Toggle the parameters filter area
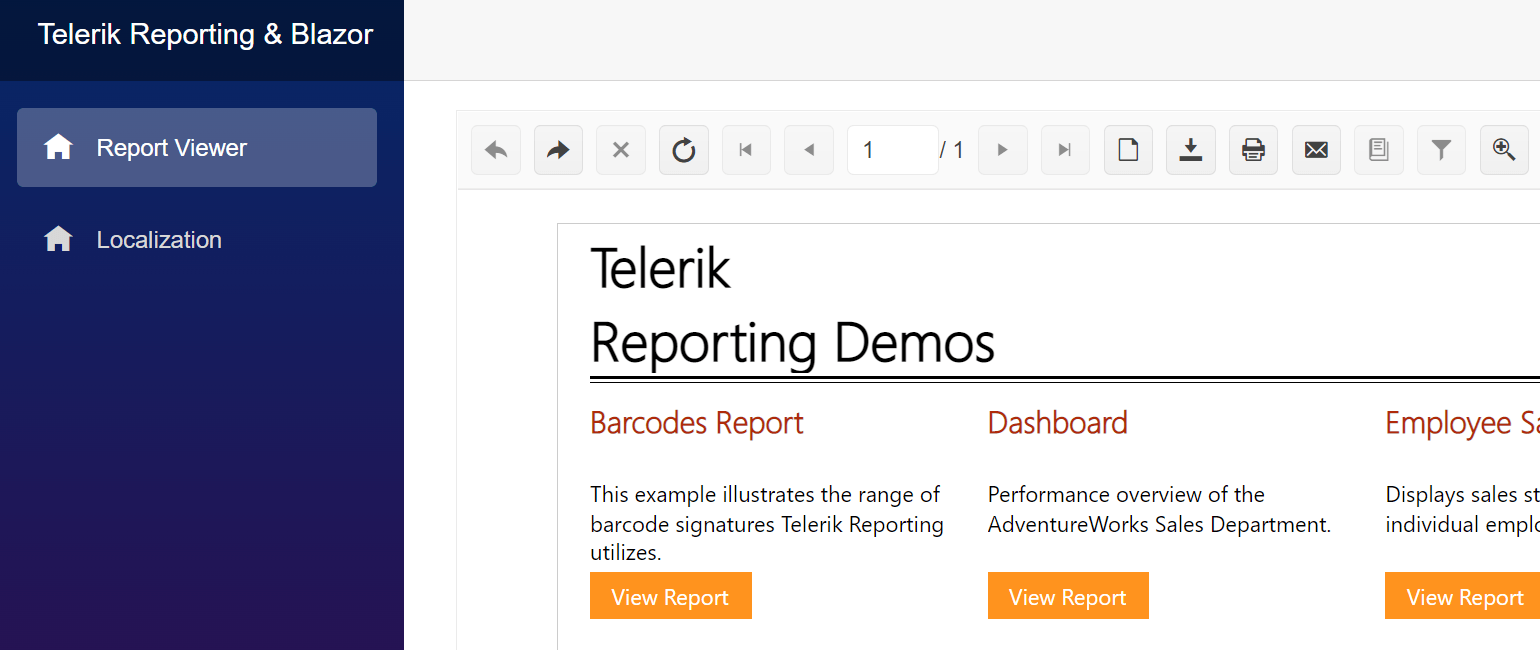The image size is (1540, 650). (1441, 150)
